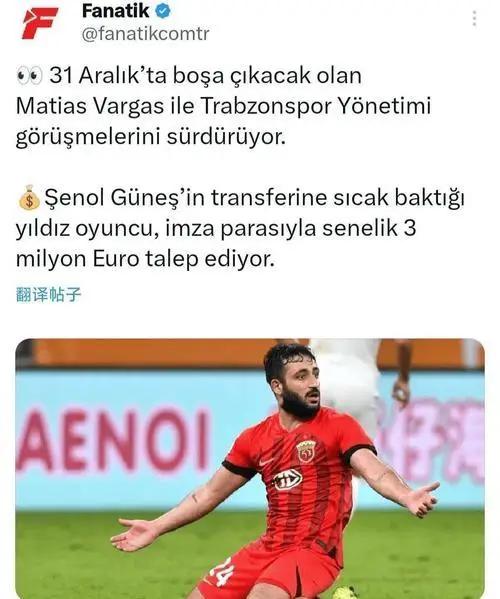
Task: Click the money bag emoji
Action: tap(29, 198)
